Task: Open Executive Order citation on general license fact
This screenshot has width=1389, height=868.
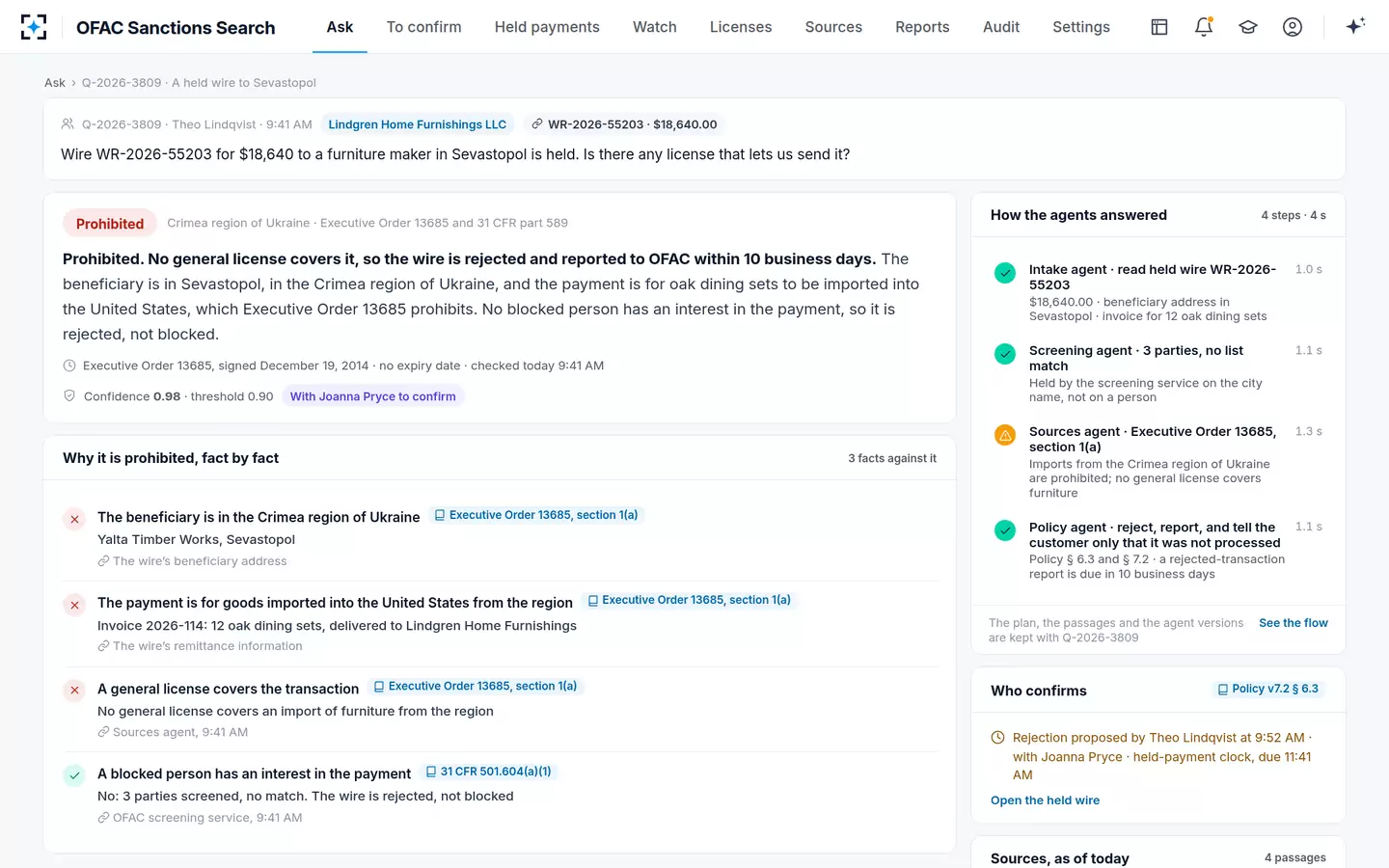Action: coord(476,687)
